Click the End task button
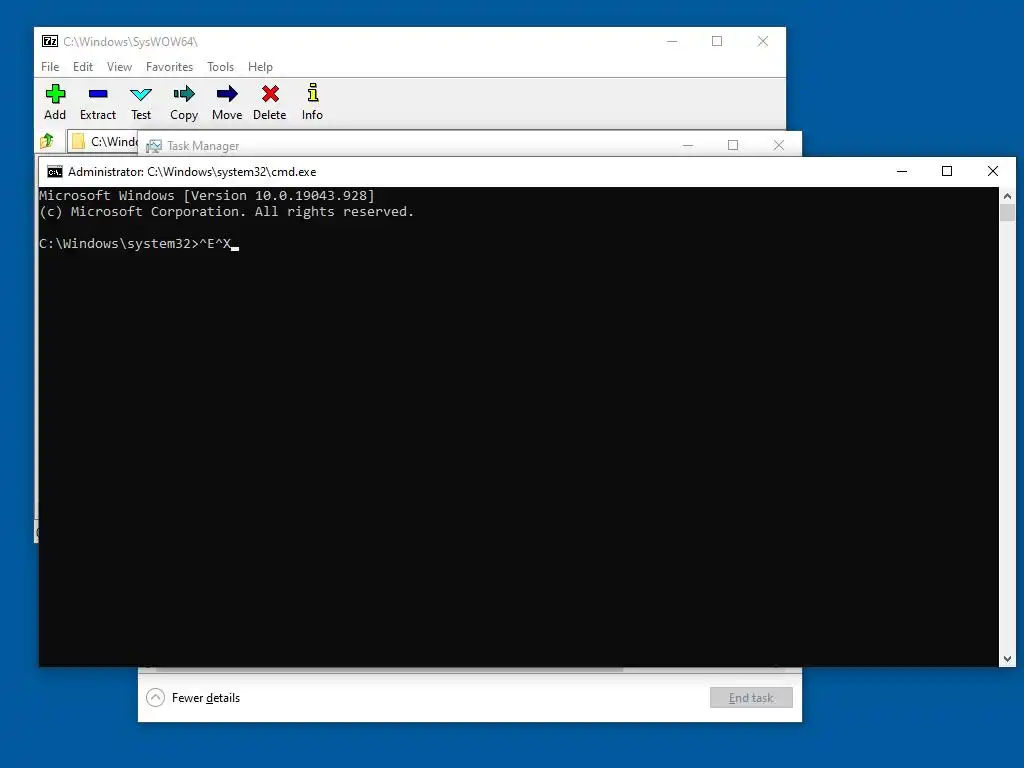This screenshot has width=1024, height=768. (x=751, y=698)
